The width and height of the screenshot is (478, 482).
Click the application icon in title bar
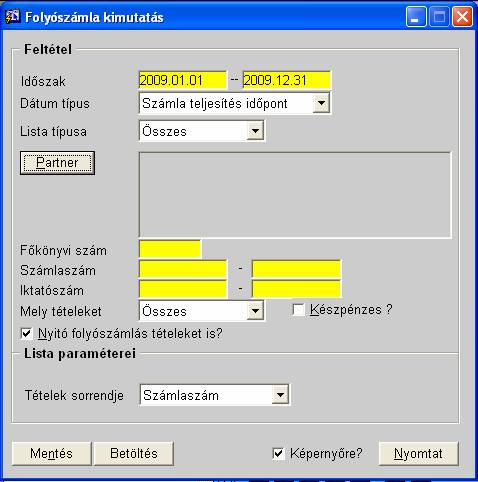[12, 16]
